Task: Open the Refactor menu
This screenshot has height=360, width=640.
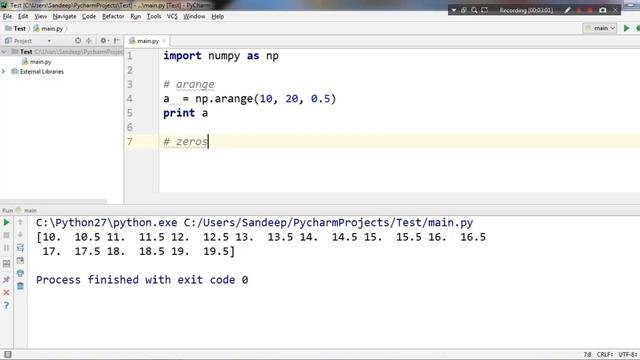Action: (113, 16)
